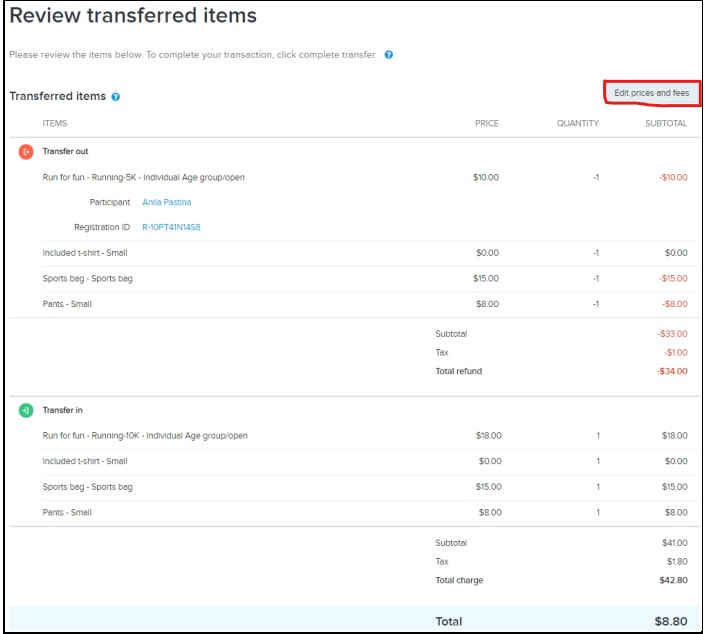Click the $42.80 total charge amount
This screenshot has height=634, width=706.
pyautogui.click(x=673, y=580)
